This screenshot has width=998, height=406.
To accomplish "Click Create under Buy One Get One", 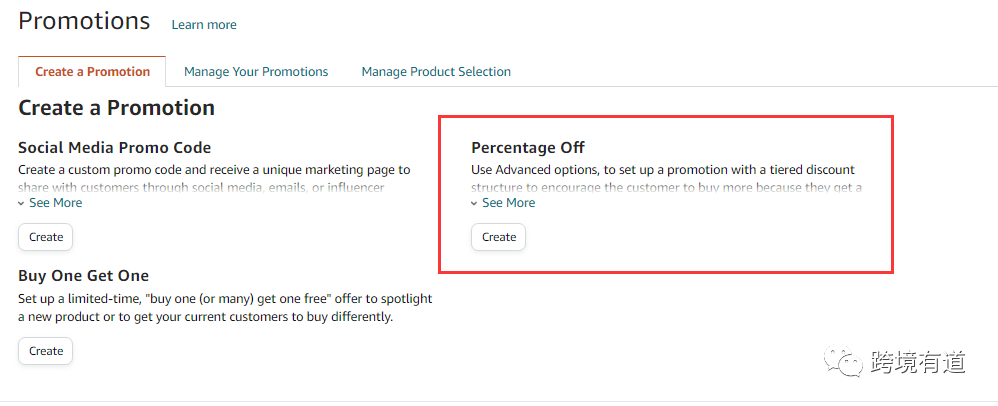I will [46, 351].
